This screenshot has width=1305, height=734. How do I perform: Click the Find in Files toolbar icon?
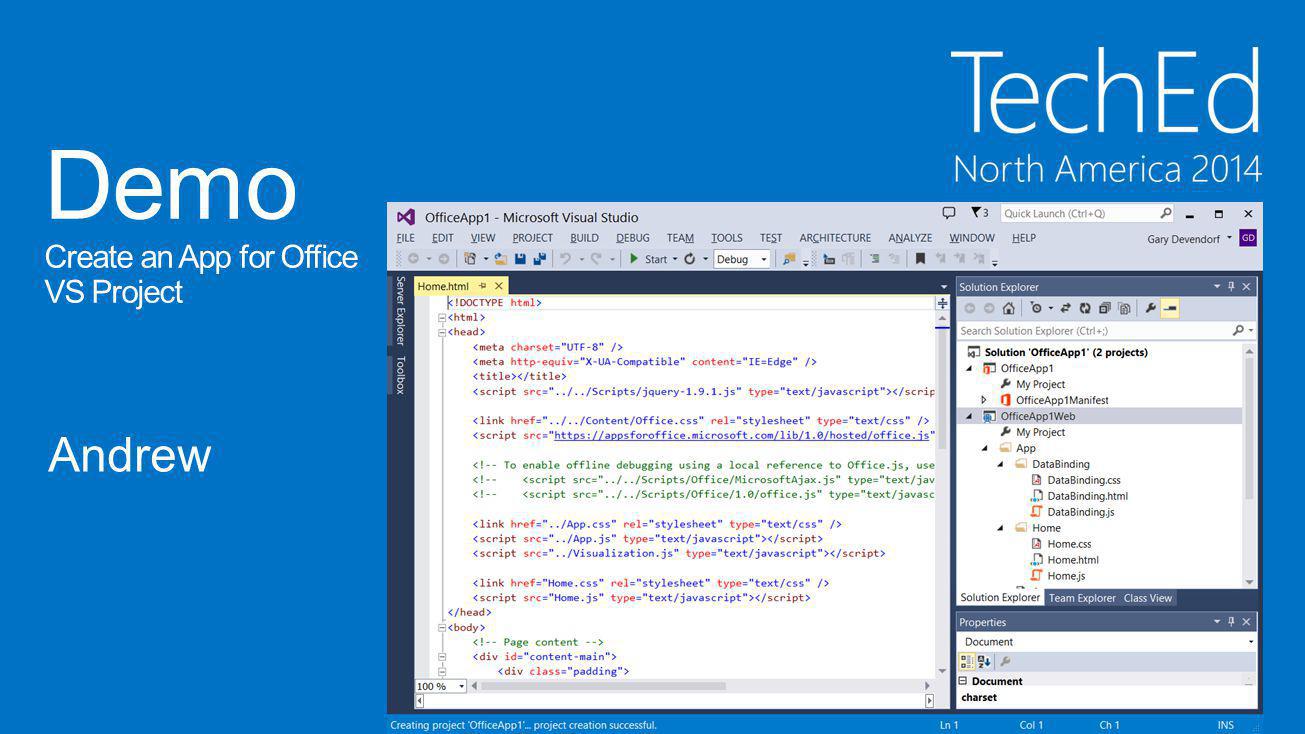[790, 259]
